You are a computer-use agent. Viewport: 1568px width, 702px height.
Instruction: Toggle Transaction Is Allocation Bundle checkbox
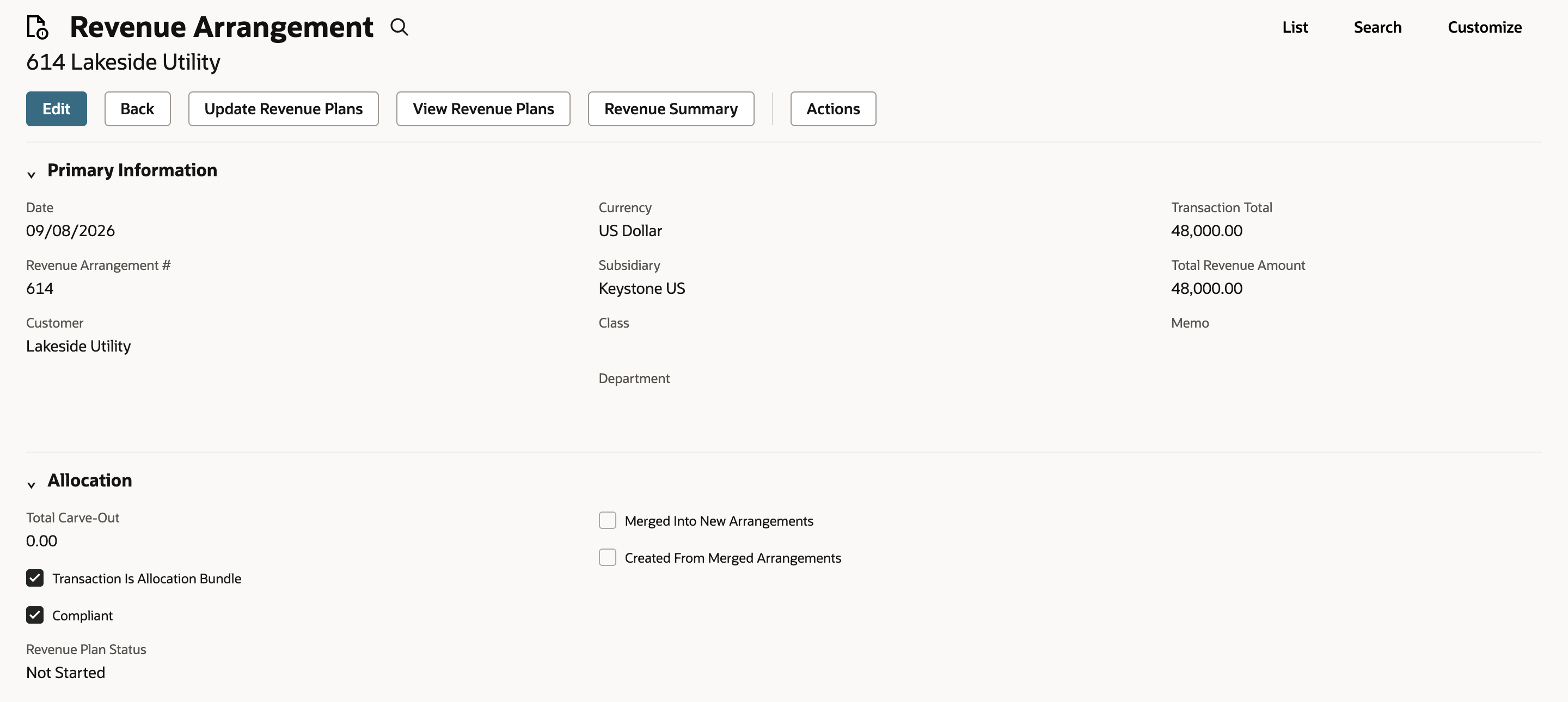(x=35, y=578)
